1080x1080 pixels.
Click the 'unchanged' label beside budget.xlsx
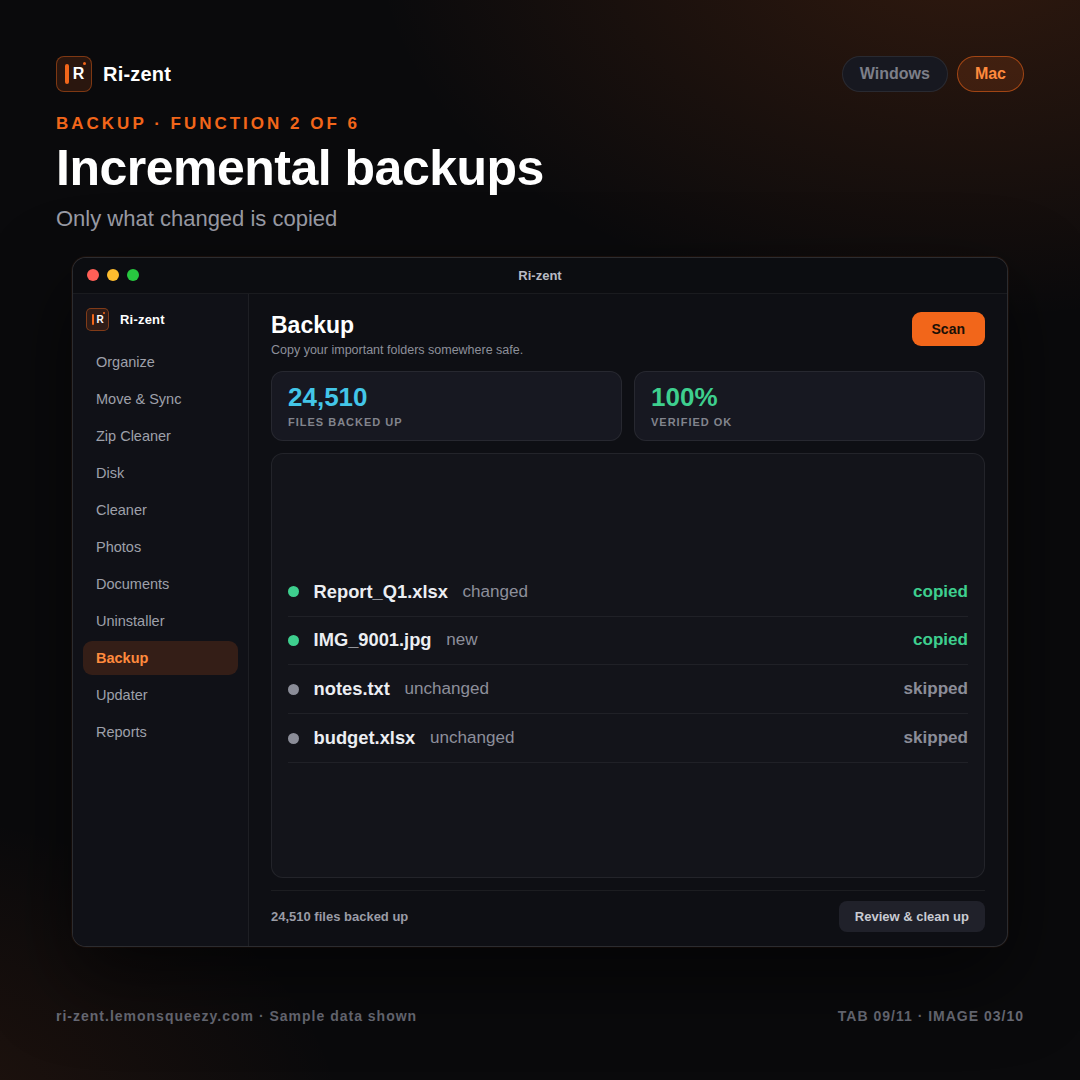[x=472, y=738]
